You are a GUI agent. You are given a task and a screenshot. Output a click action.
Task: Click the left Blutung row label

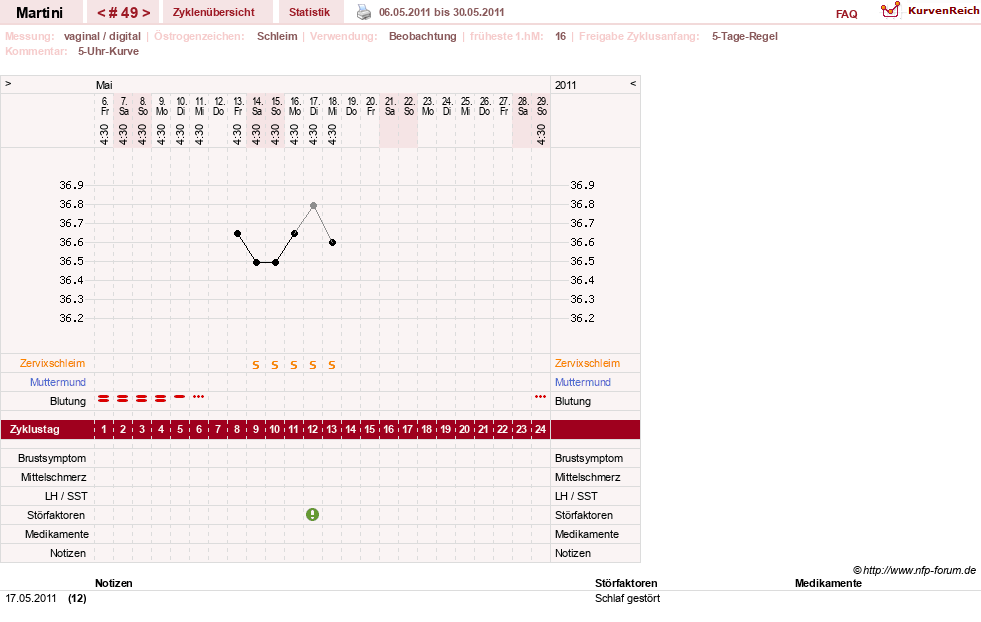(x=68, y=401)
